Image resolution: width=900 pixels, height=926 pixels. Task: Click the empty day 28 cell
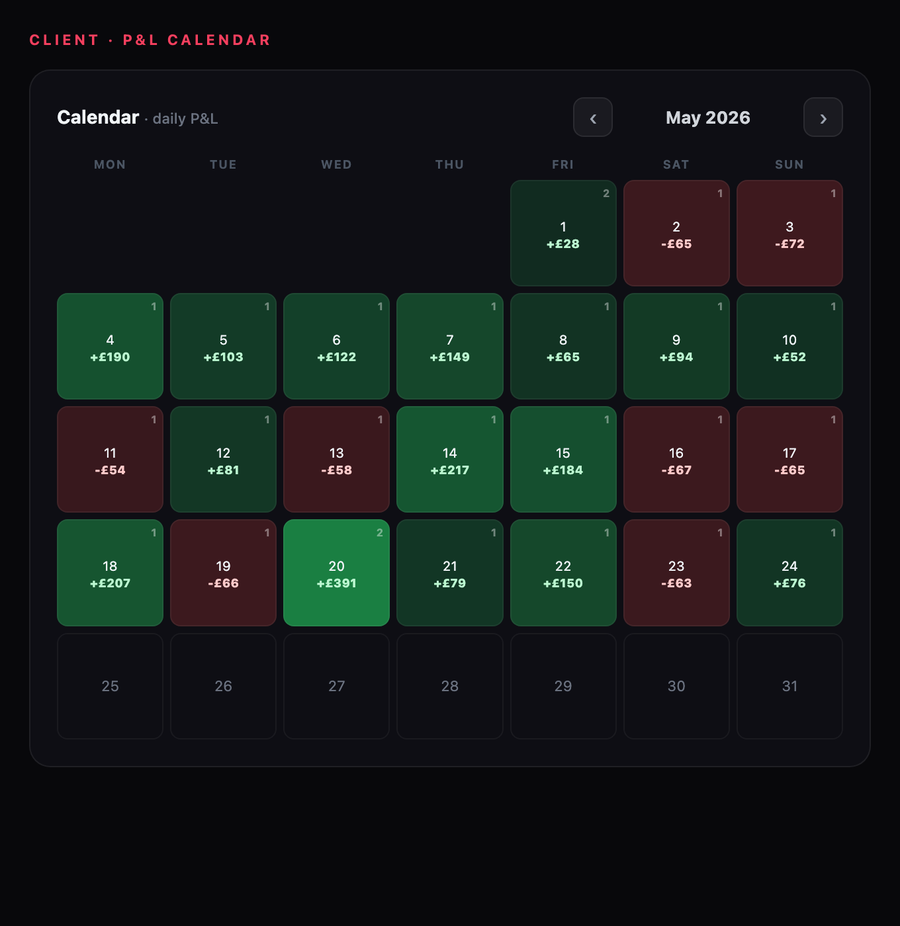point(450,686)
